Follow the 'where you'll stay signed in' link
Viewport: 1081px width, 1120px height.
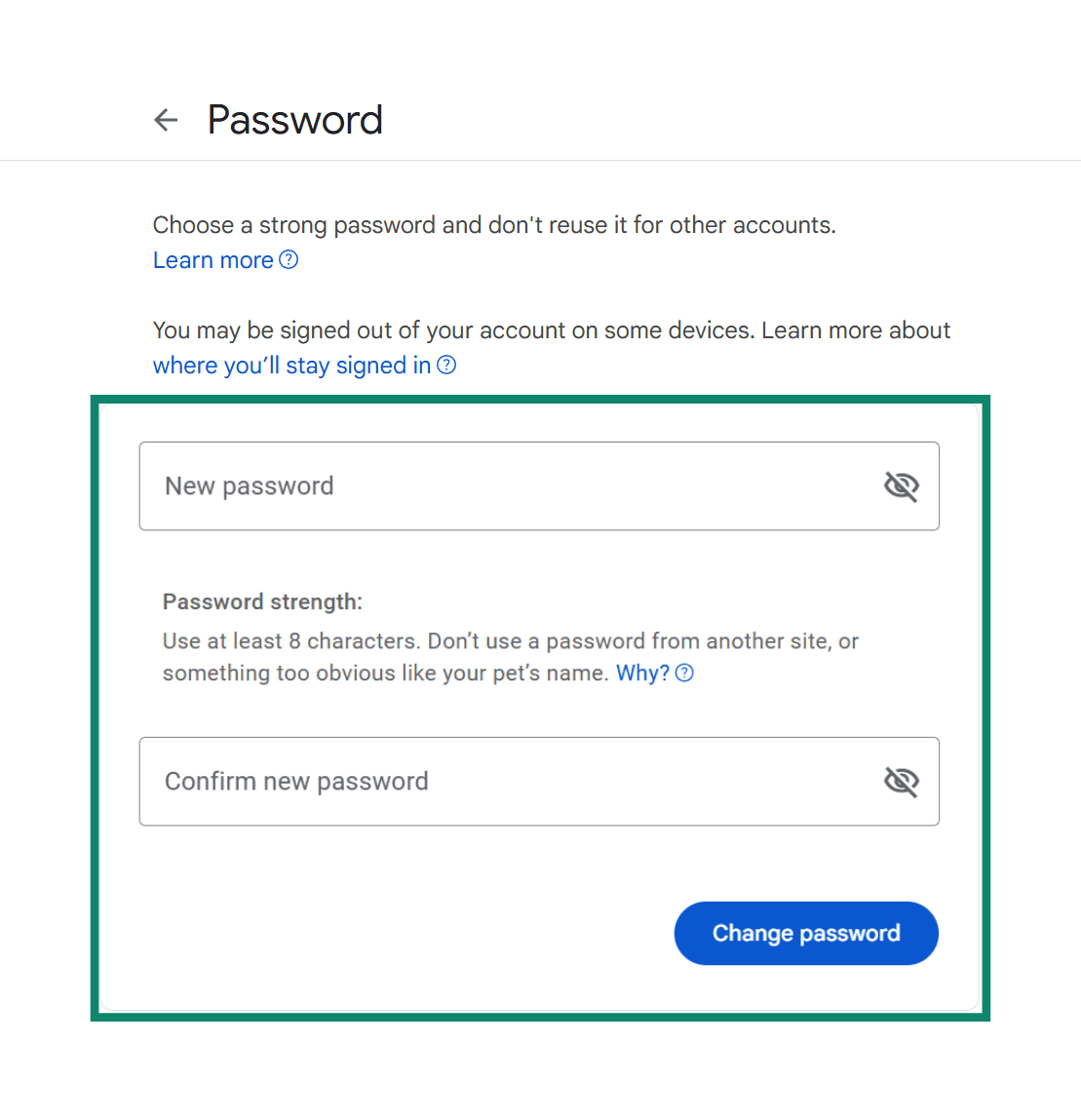tap(292, 365)
